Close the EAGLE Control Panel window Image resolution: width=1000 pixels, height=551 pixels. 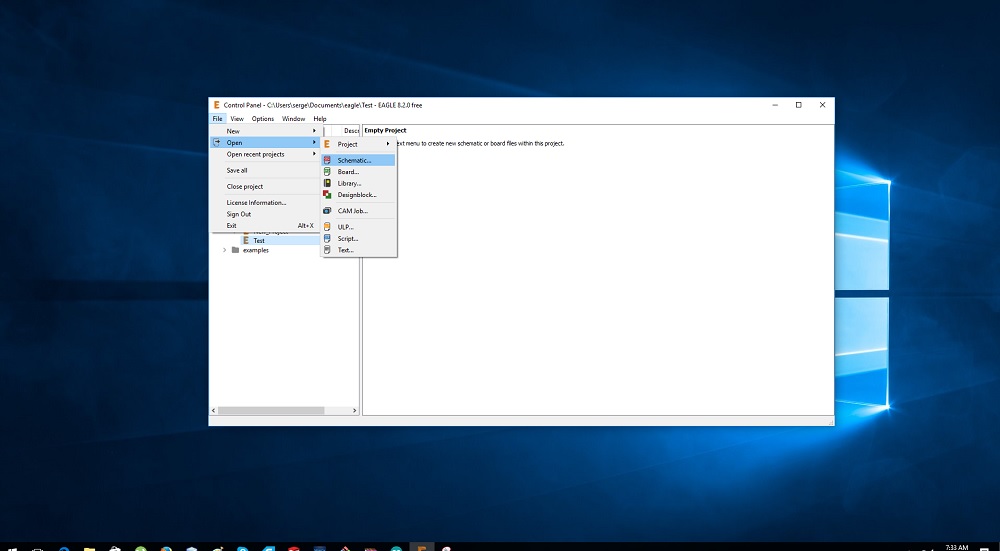tap(823, 105)
